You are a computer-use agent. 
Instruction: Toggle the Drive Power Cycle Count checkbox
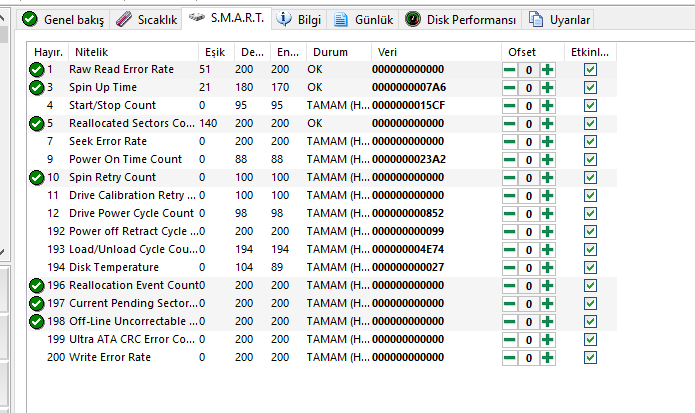(x=590, y=214)
